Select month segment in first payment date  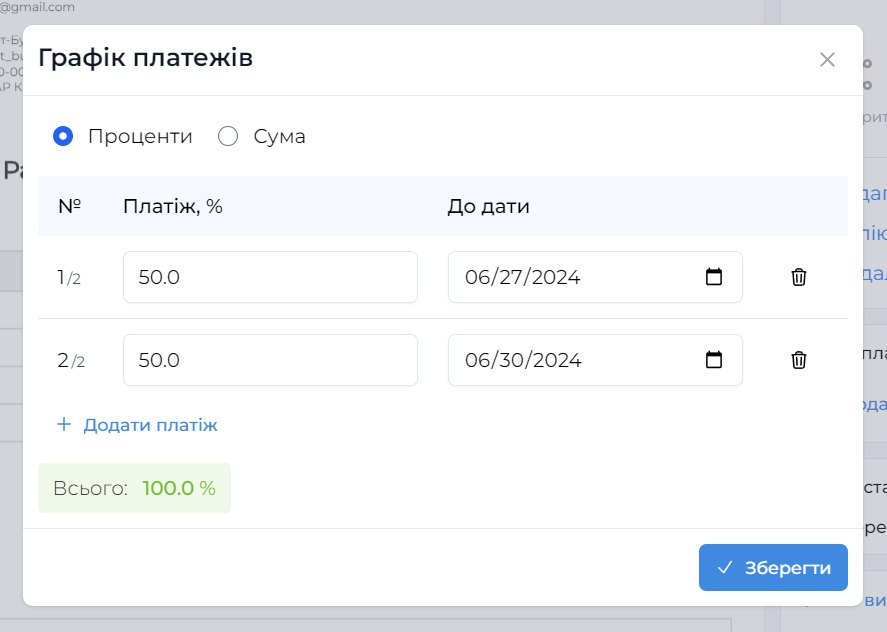pos(475,277)
